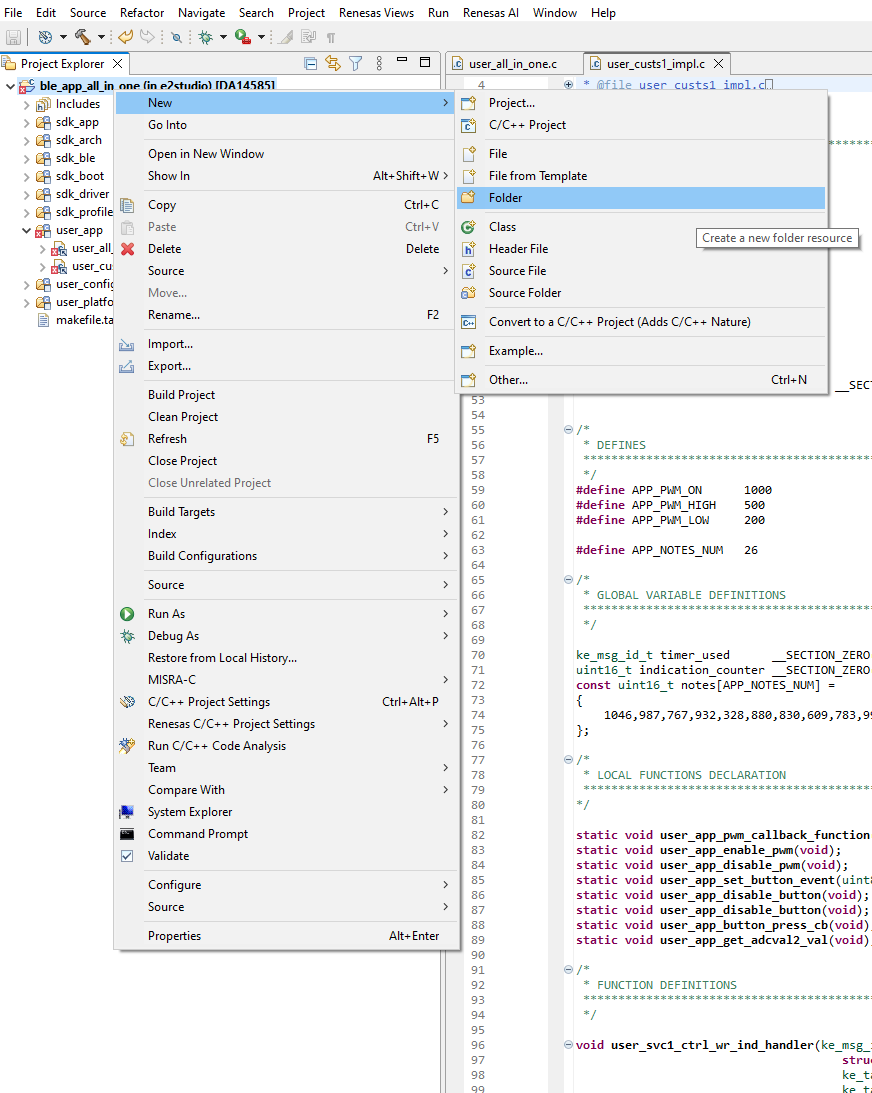Click the Run with toolbox icon

pyautogui.click(x=243, y=37)
